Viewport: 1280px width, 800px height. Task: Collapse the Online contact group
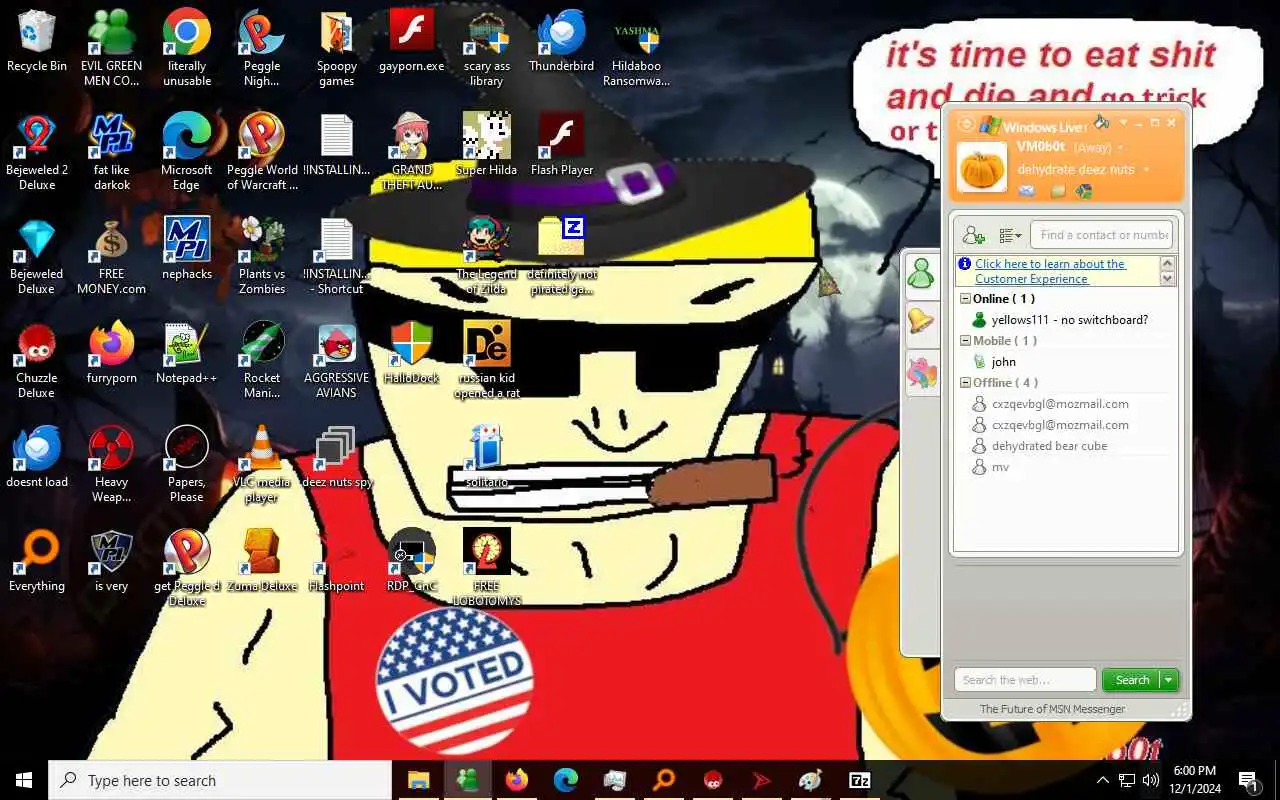pos(965,299)
